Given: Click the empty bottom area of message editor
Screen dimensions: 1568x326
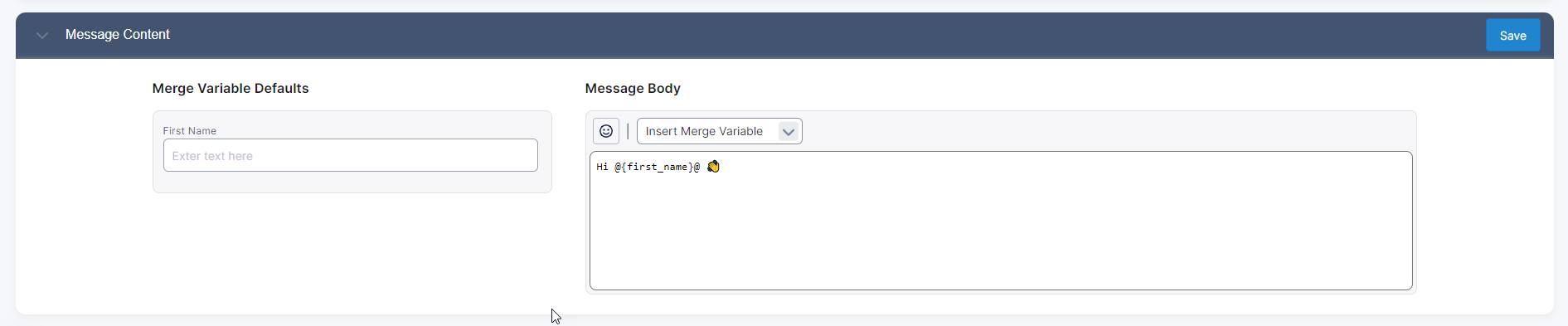Looking at the screenshot, I should click(x=1001, y=249).
